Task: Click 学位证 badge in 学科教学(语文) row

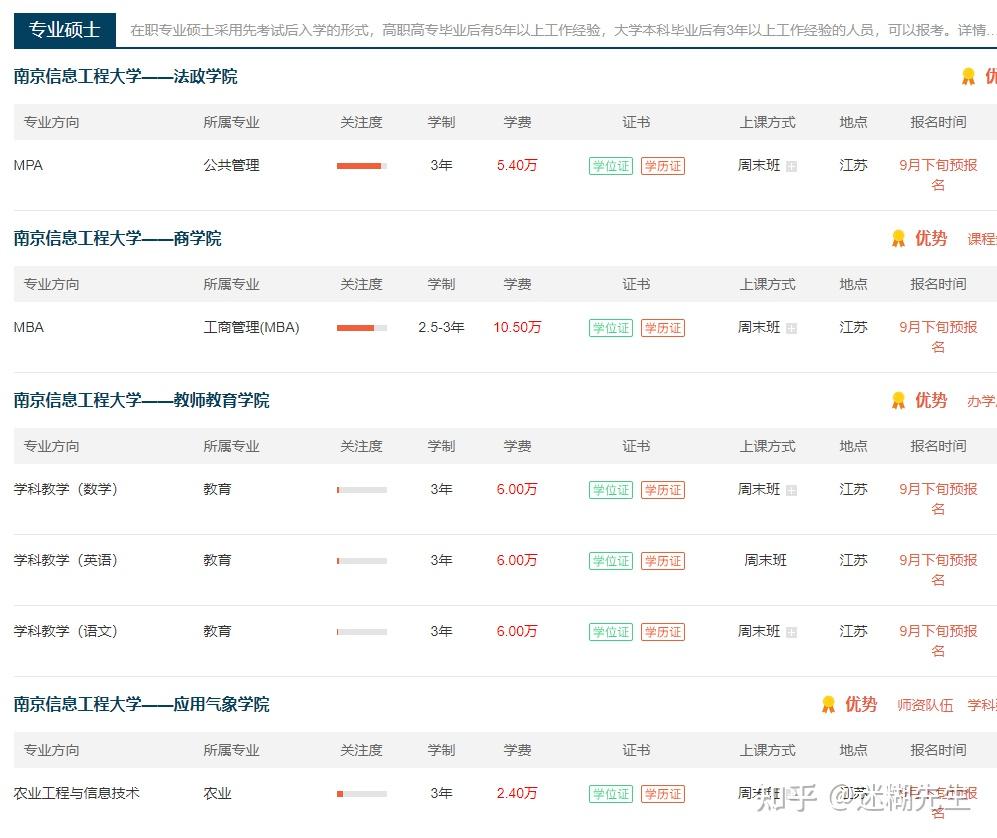Action: coord(611,632)
